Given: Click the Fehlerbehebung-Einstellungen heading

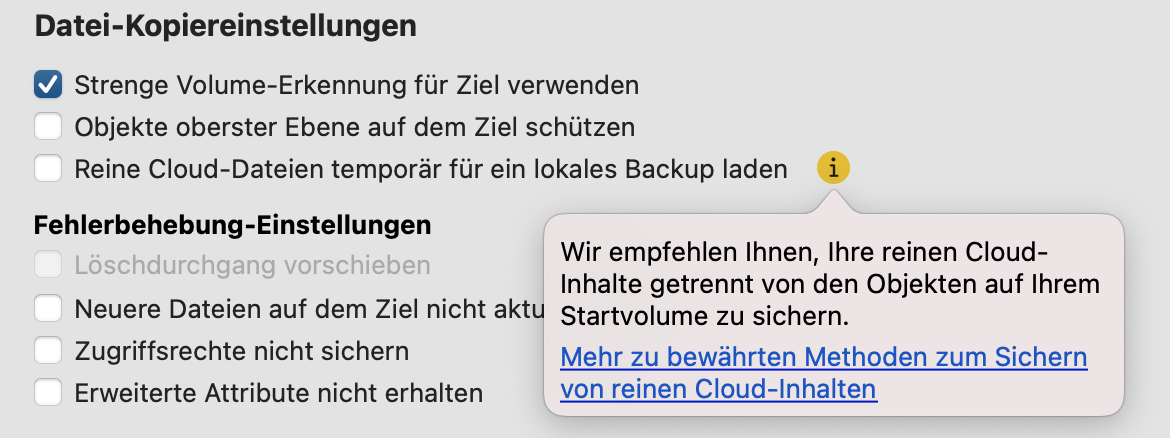Looking at the screenshot, I should pyautogui.click(x=233, y=225).
